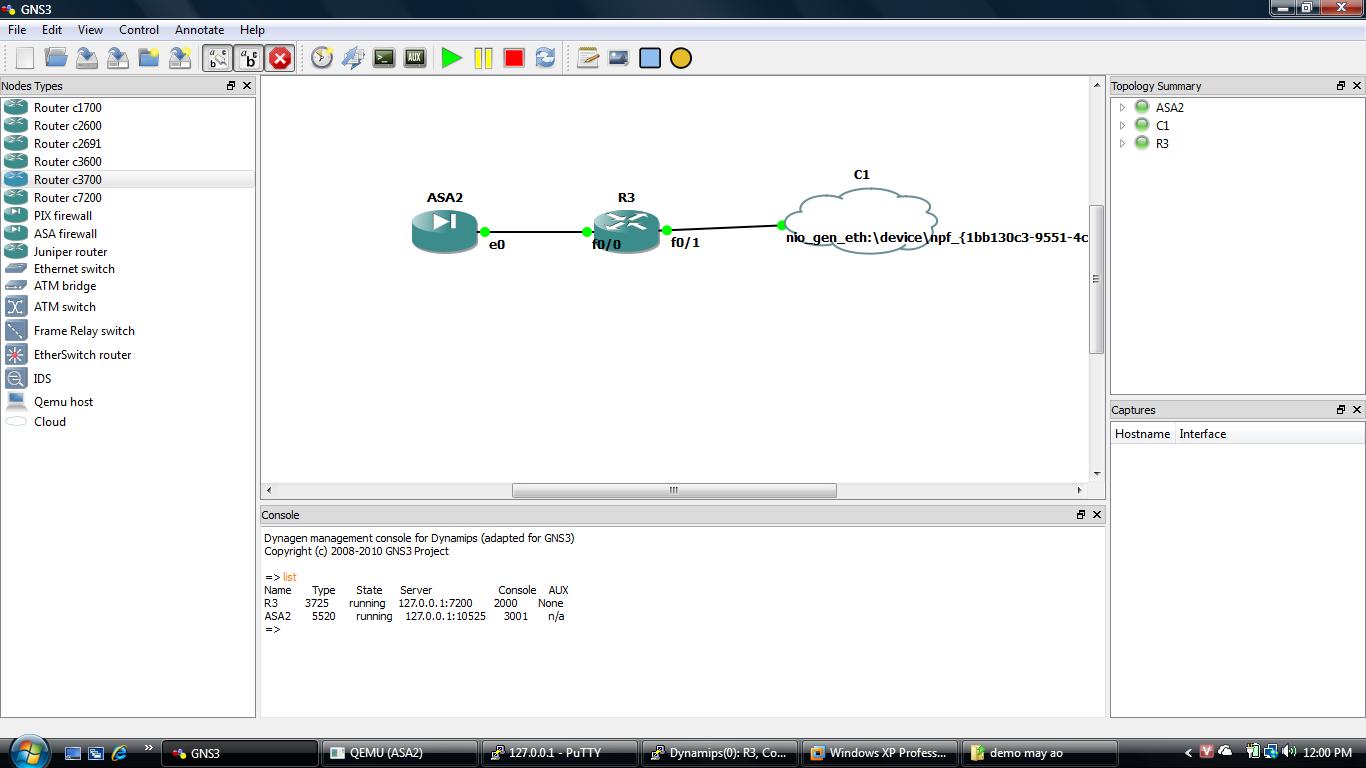The width and height of the screenshot is (1366, 768).
Task: Select Router c7200 in Nodes Types
Action: [x=67, y=198]
